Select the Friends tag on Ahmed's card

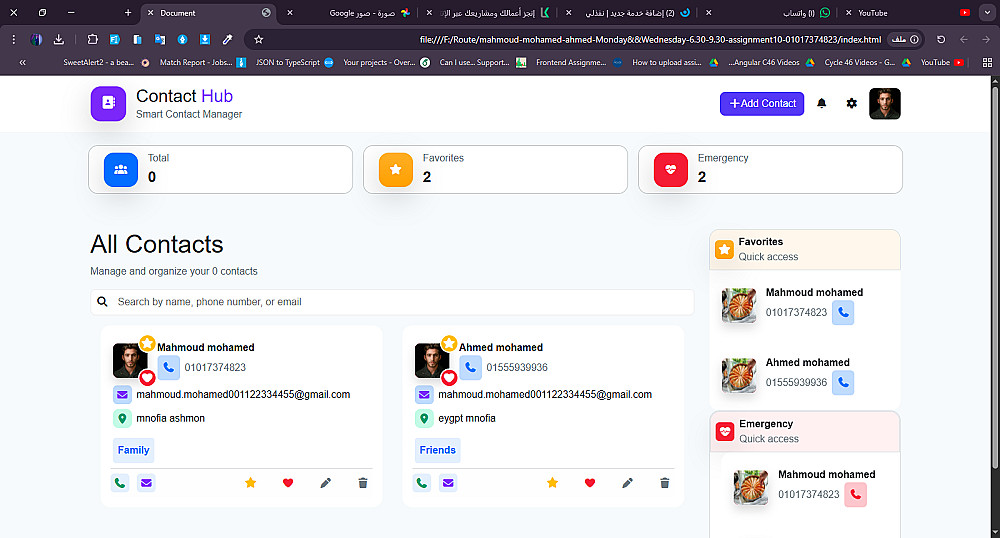tap(438, 450)
